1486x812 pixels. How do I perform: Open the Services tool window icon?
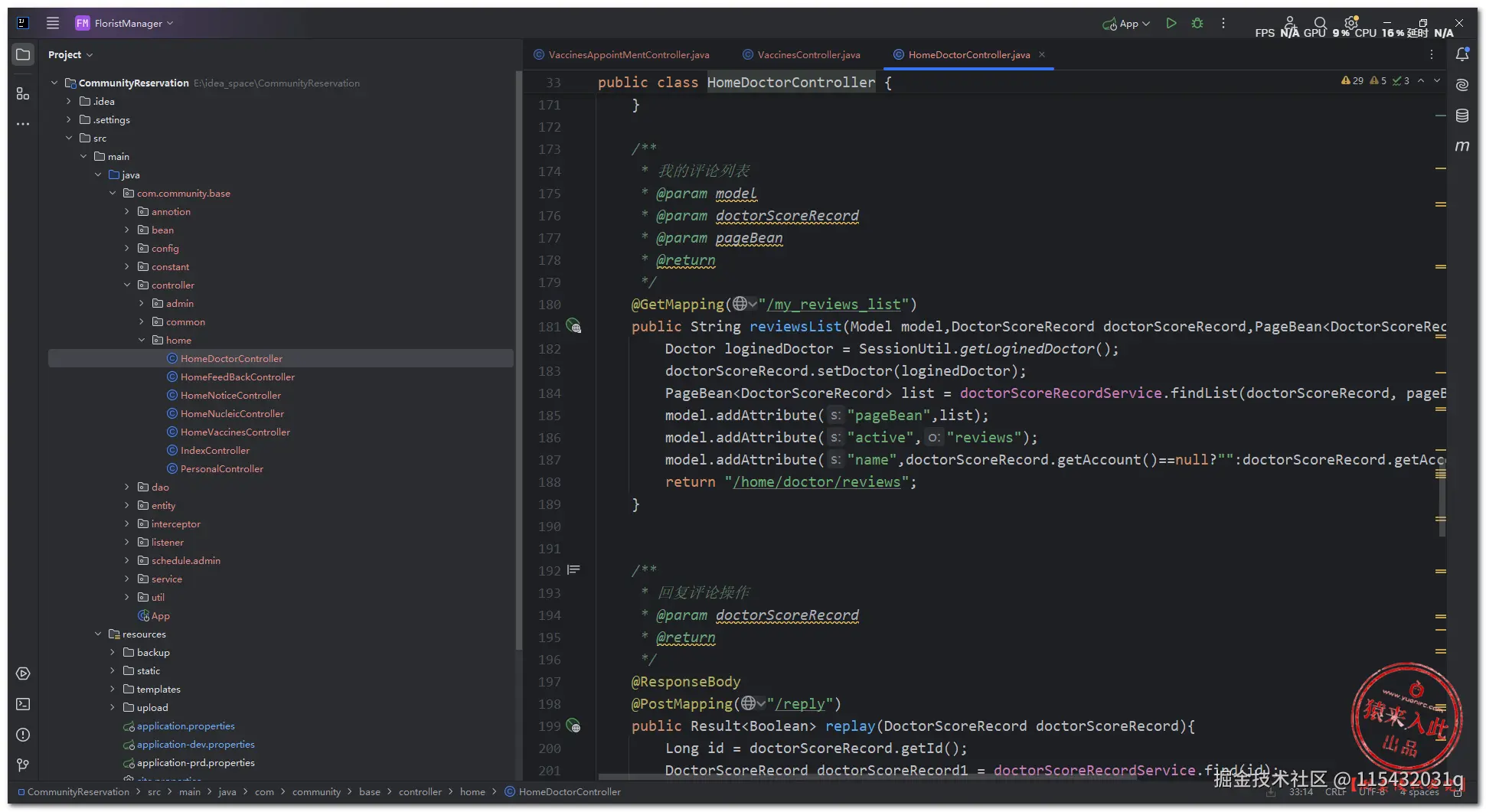23,673
